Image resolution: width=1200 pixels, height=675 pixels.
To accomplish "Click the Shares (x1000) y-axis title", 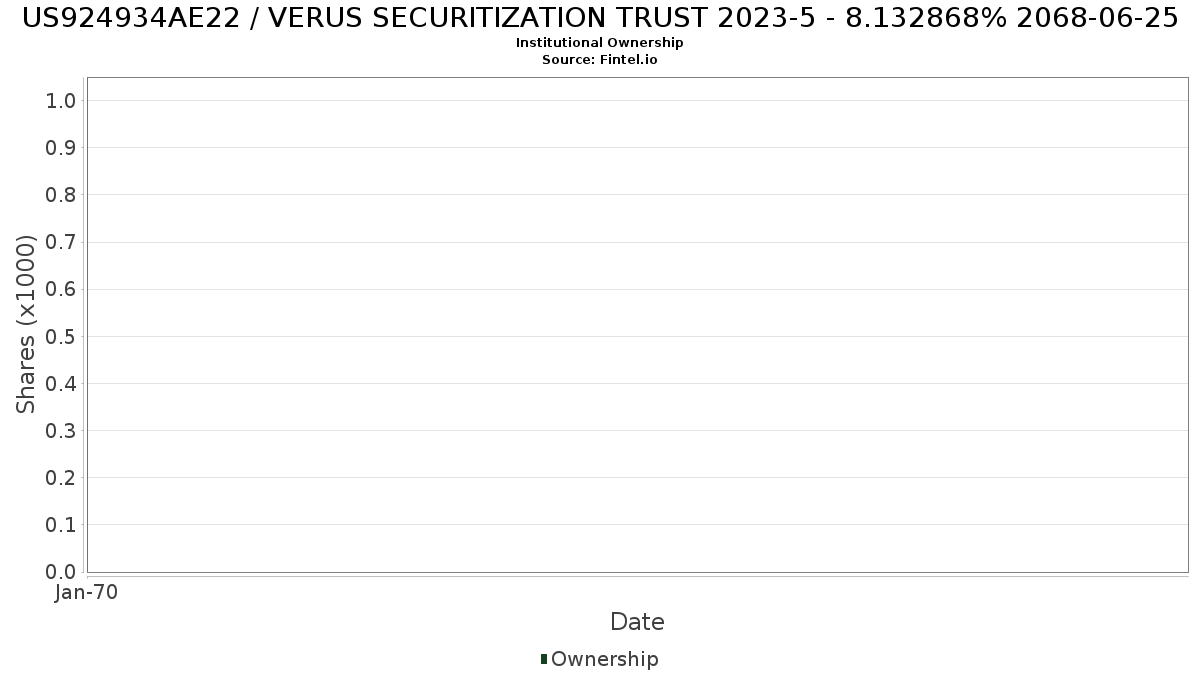I will pyautogui.click(x=26, y=324).
